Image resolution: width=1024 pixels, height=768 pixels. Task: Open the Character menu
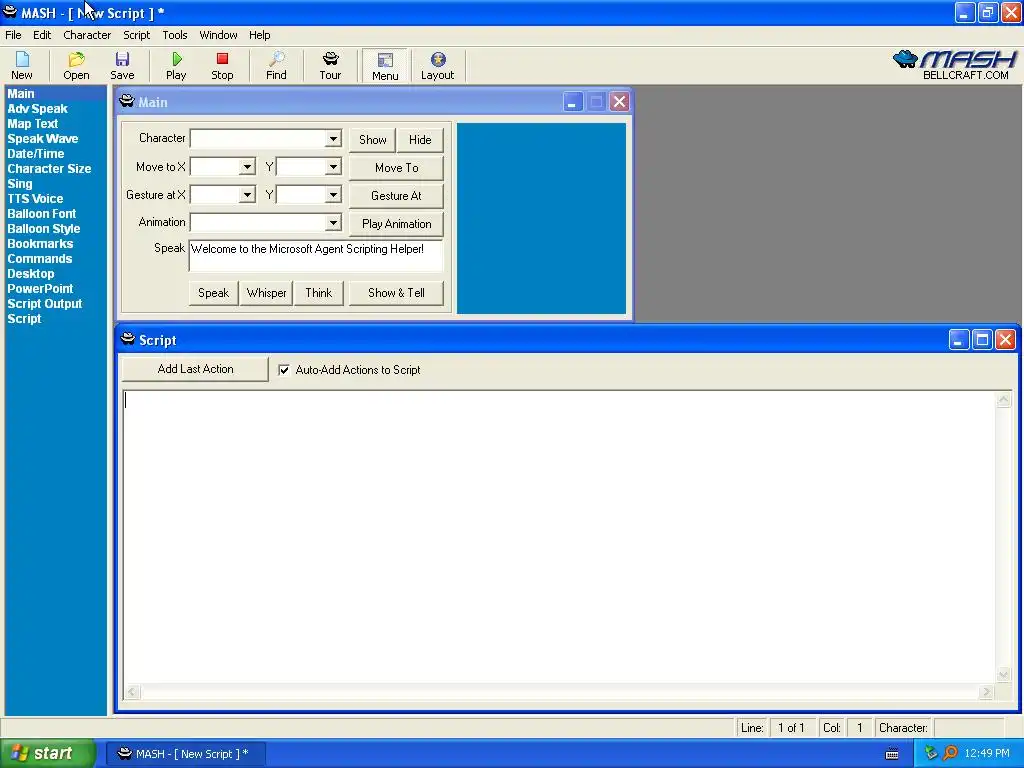87,35
